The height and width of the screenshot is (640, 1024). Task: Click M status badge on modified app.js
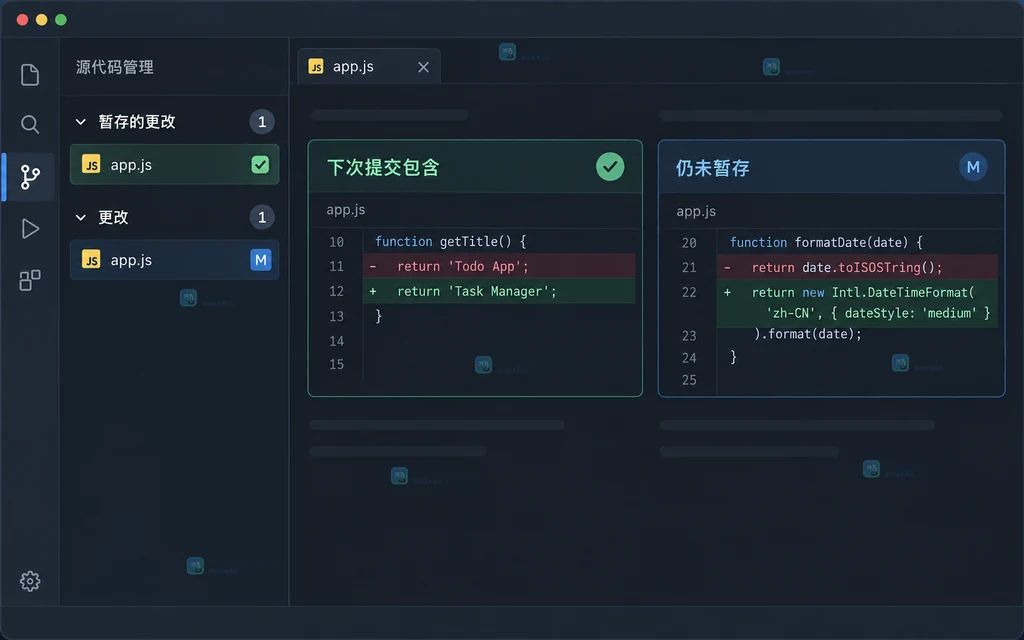point(261,260)
